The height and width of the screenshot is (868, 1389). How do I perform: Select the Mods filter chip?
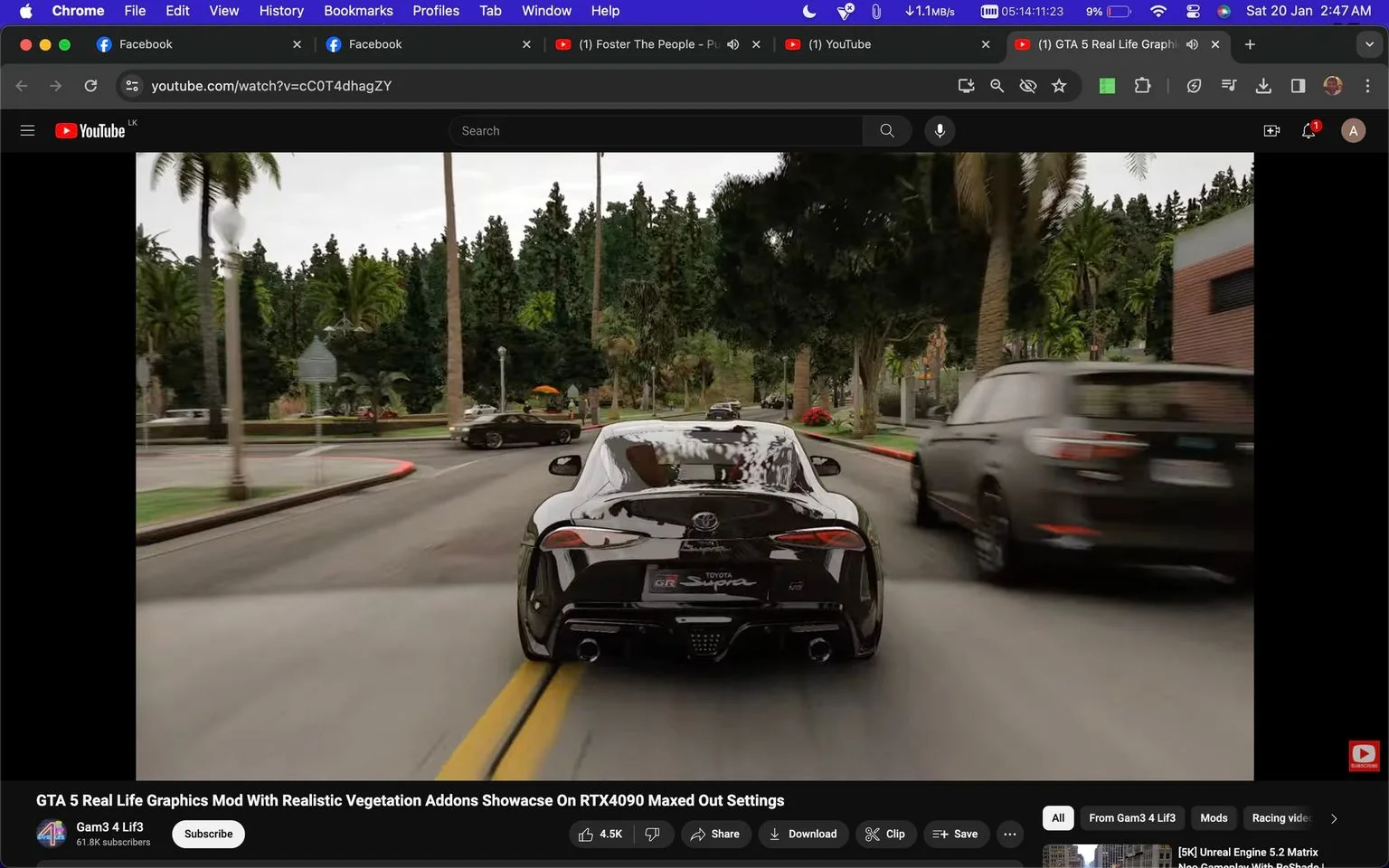(x=1214, y=818)
